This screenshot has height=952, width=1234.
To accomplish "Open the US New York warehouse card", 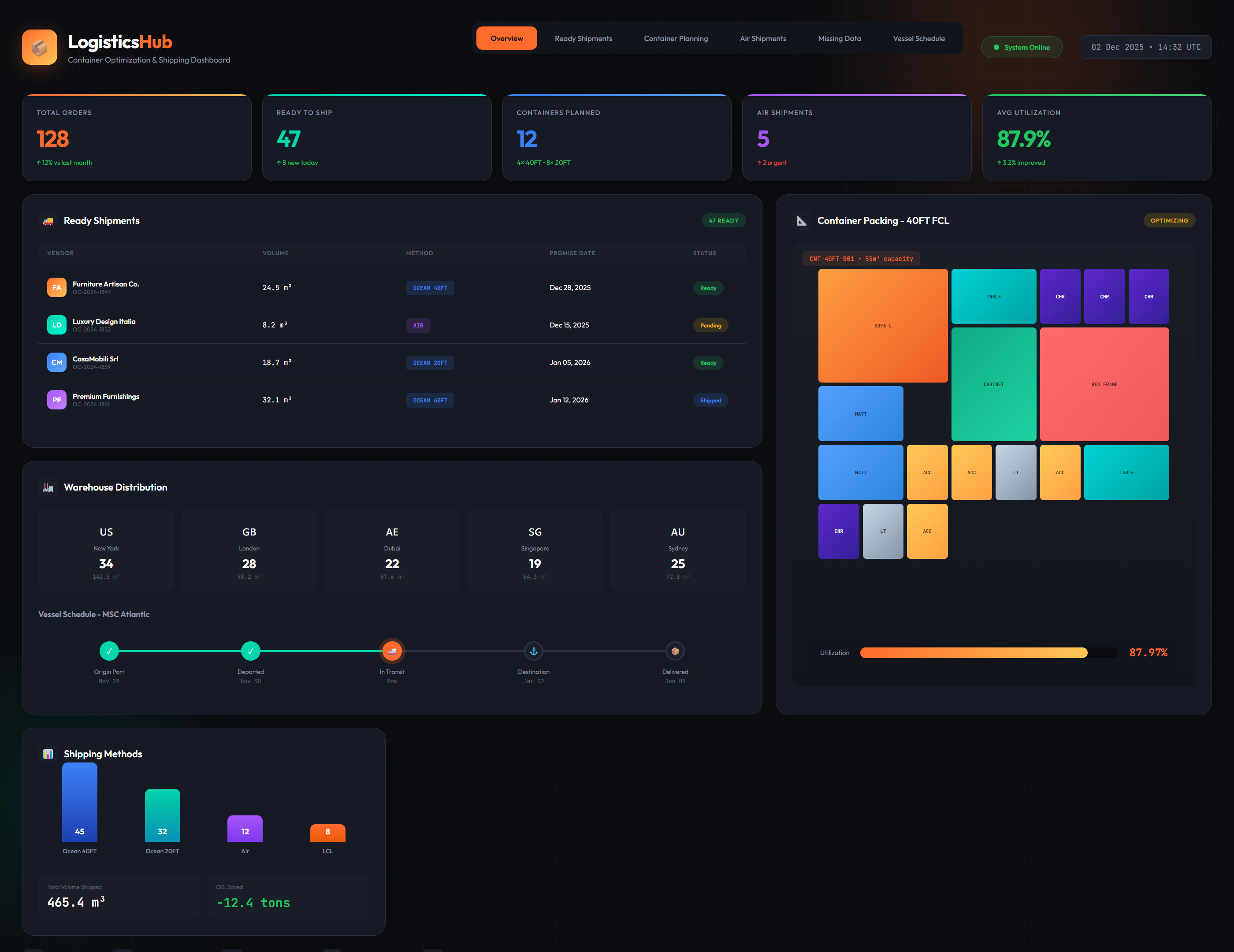I will [106, 550].
